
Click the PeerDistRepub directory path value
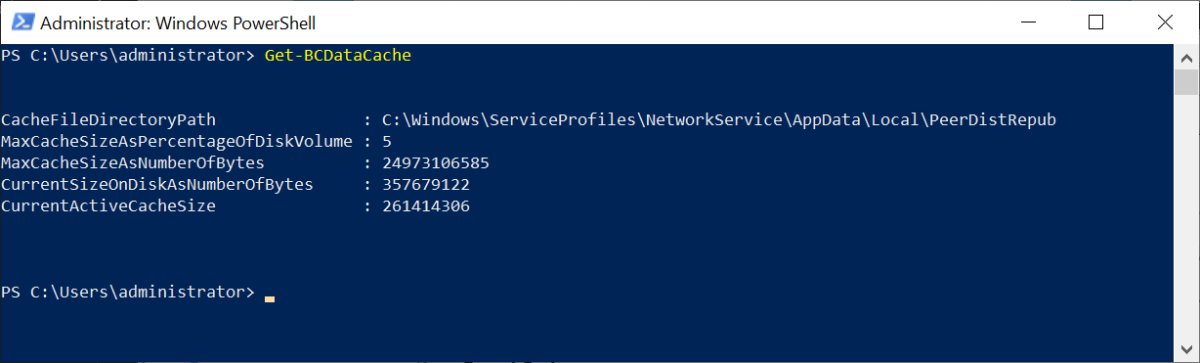719,120
